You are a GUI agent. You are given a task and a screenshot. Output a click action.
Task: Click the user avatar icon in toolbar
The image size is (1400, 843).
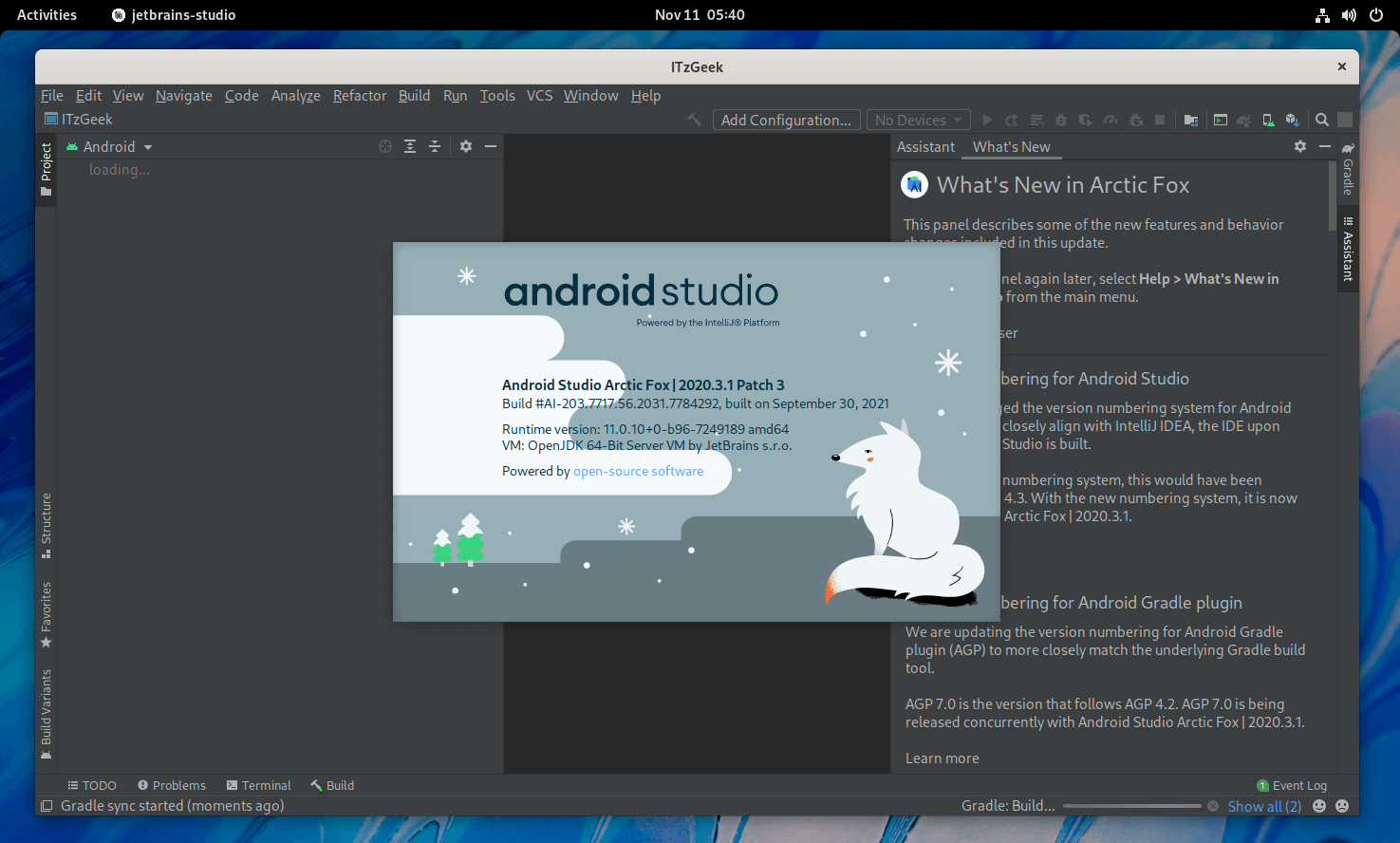click(x=1345, y=120)
